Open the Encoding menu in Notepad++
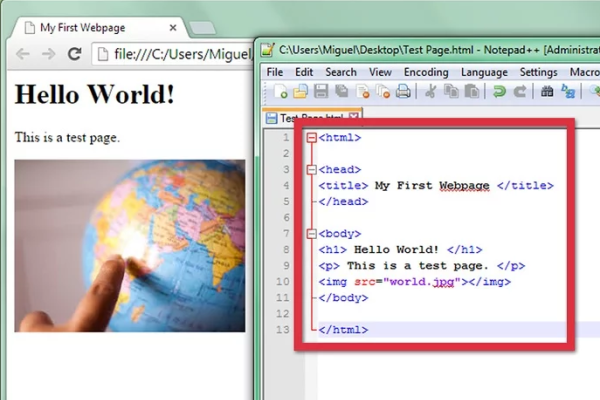The width and height of the screenshot is (600, 400). 426,72
